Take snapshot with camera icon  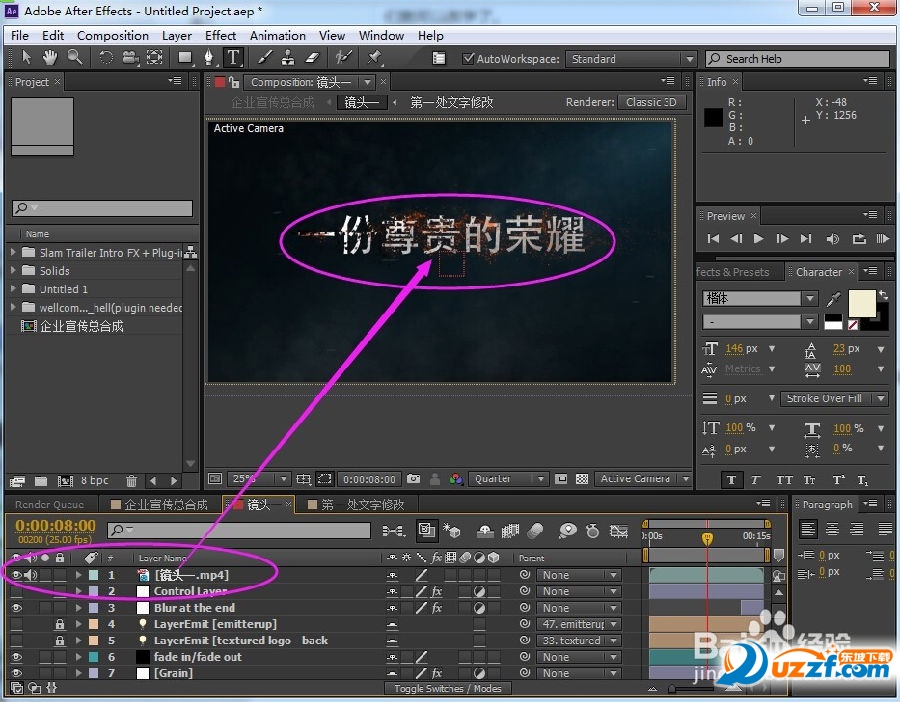tap(413, 479)
